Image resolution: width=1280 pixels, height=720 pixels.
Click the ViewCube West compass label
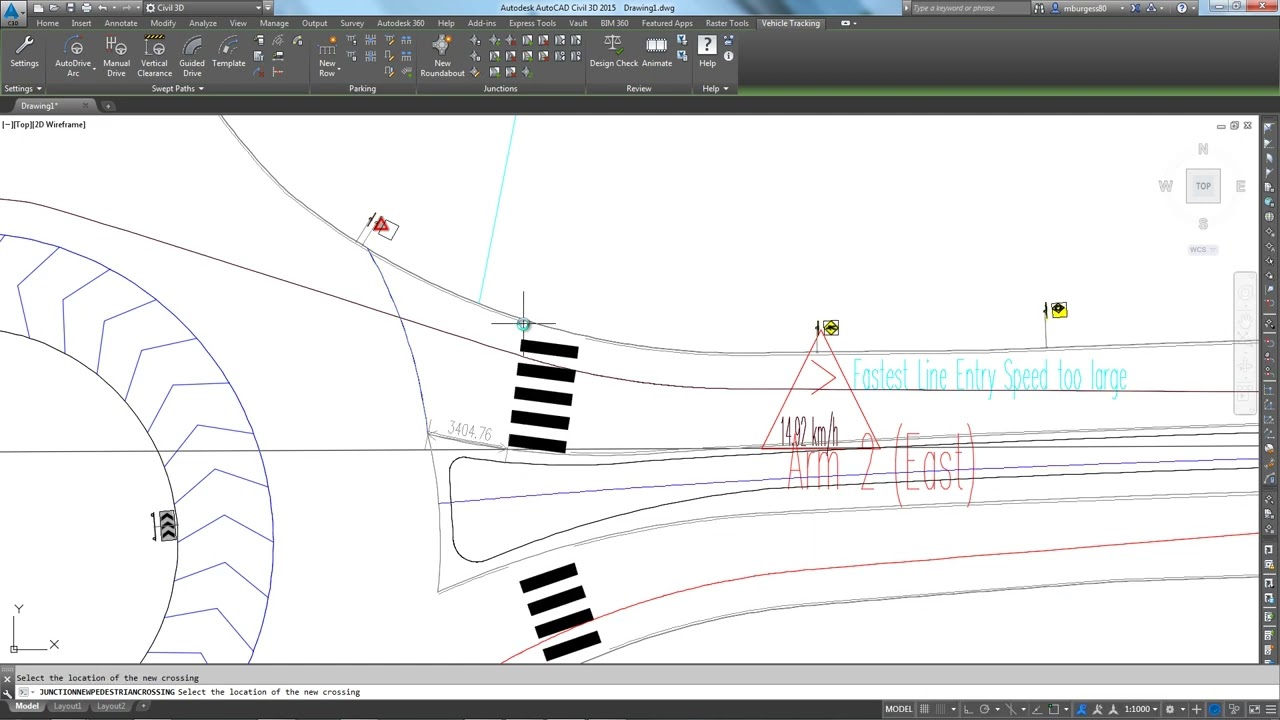point(1165,186)
